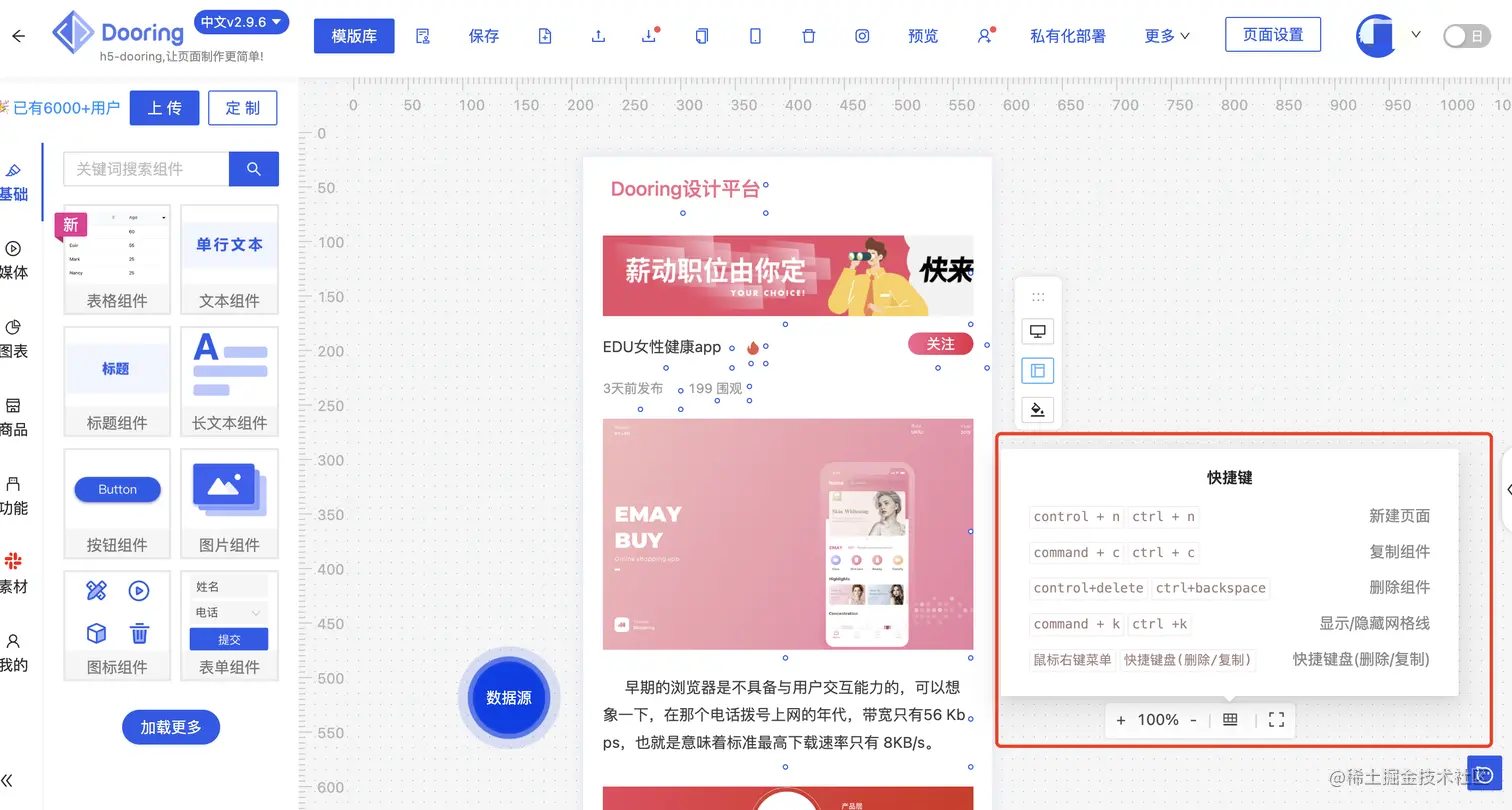Click the 私有化部署 link
This screenshot has height=810, width=1512.
(x=1068, y=36)
